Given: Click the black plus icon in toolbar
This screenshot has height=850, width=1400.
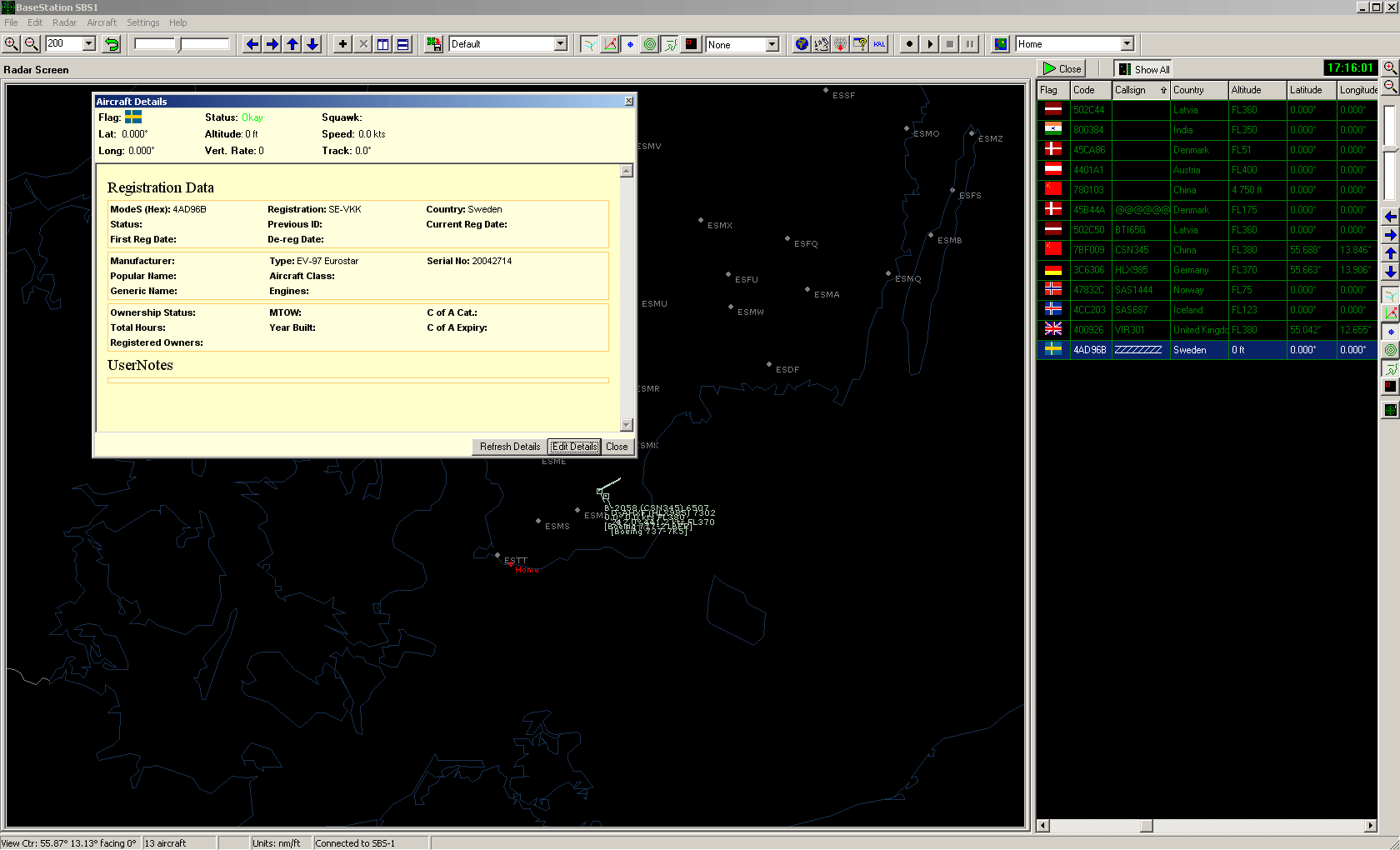Looking at the screenshot, I should point(342,44).
